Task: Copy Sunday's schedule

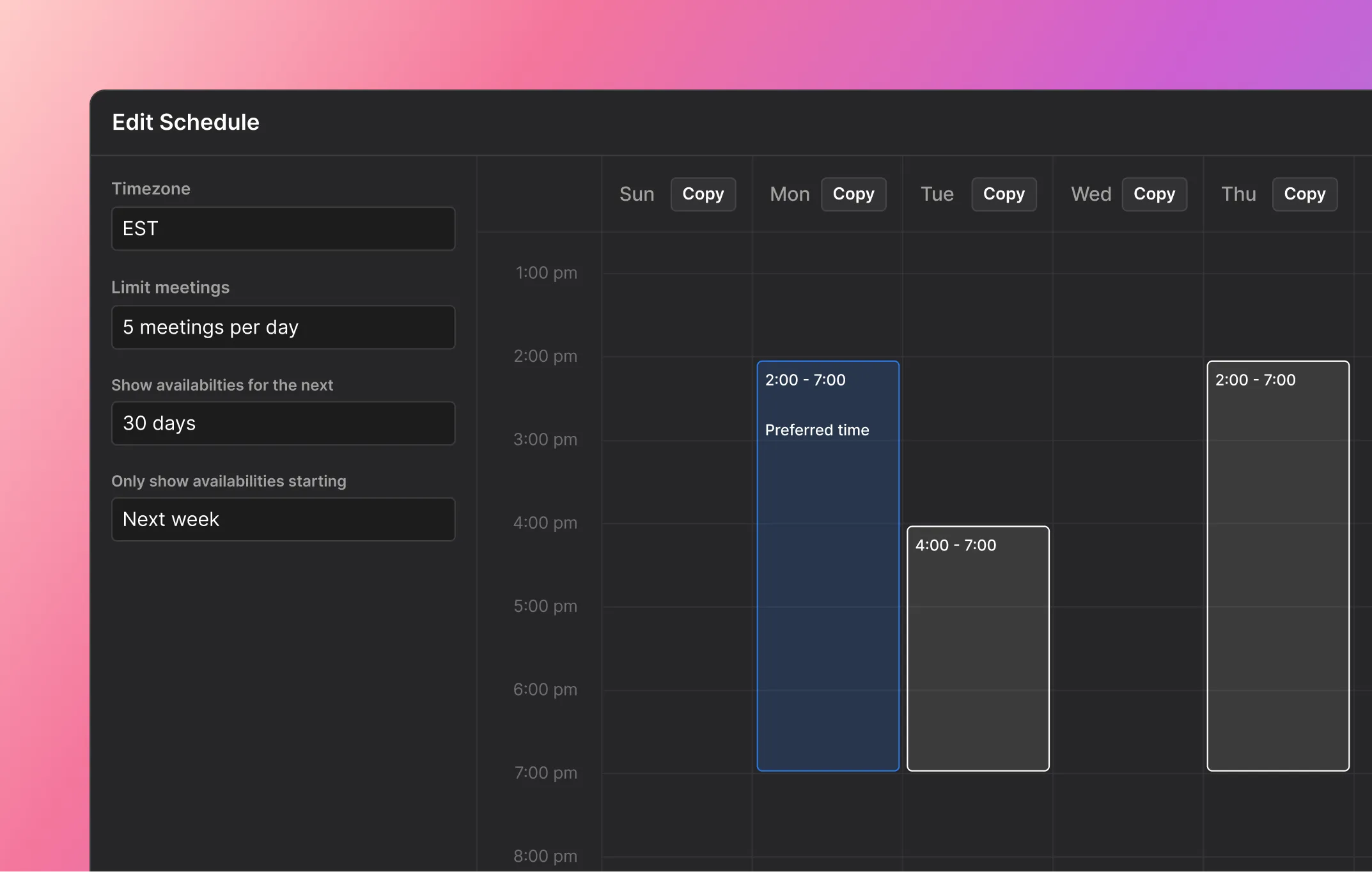Action: tap(703, 194)
